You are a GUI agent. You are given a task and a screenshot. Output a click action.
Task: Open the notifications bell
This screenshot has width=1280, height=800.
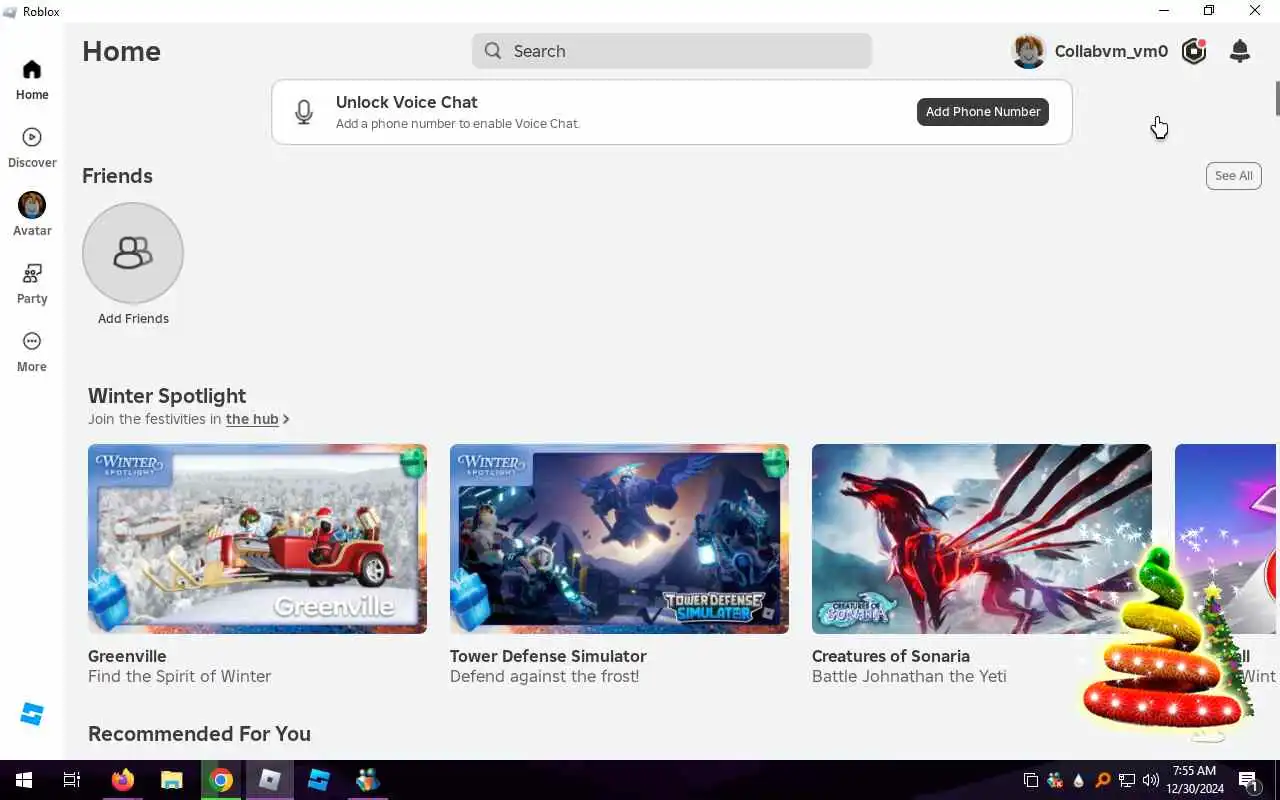click(x=1240, y=51)
